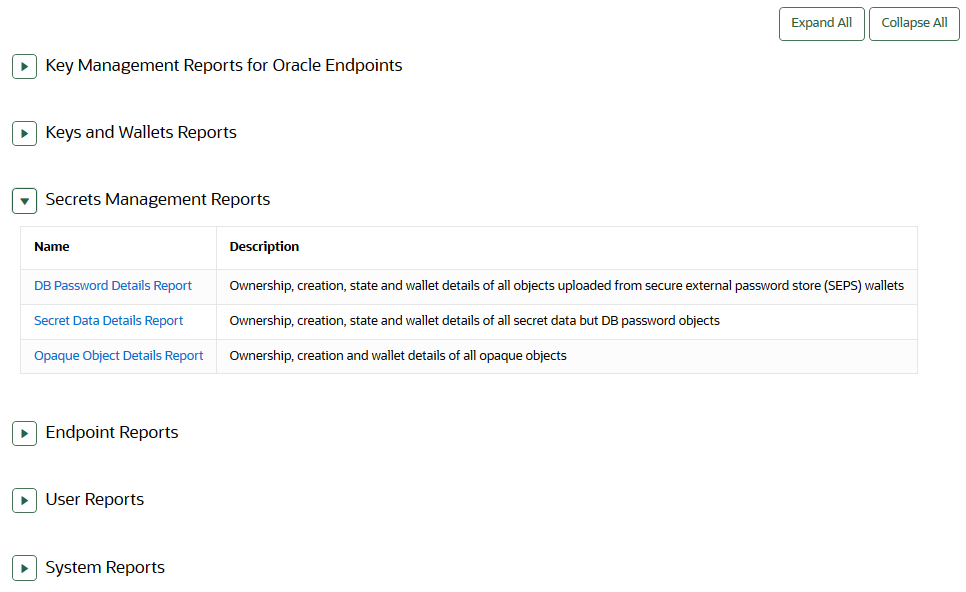Click the Expand All button

click(821, 23)
